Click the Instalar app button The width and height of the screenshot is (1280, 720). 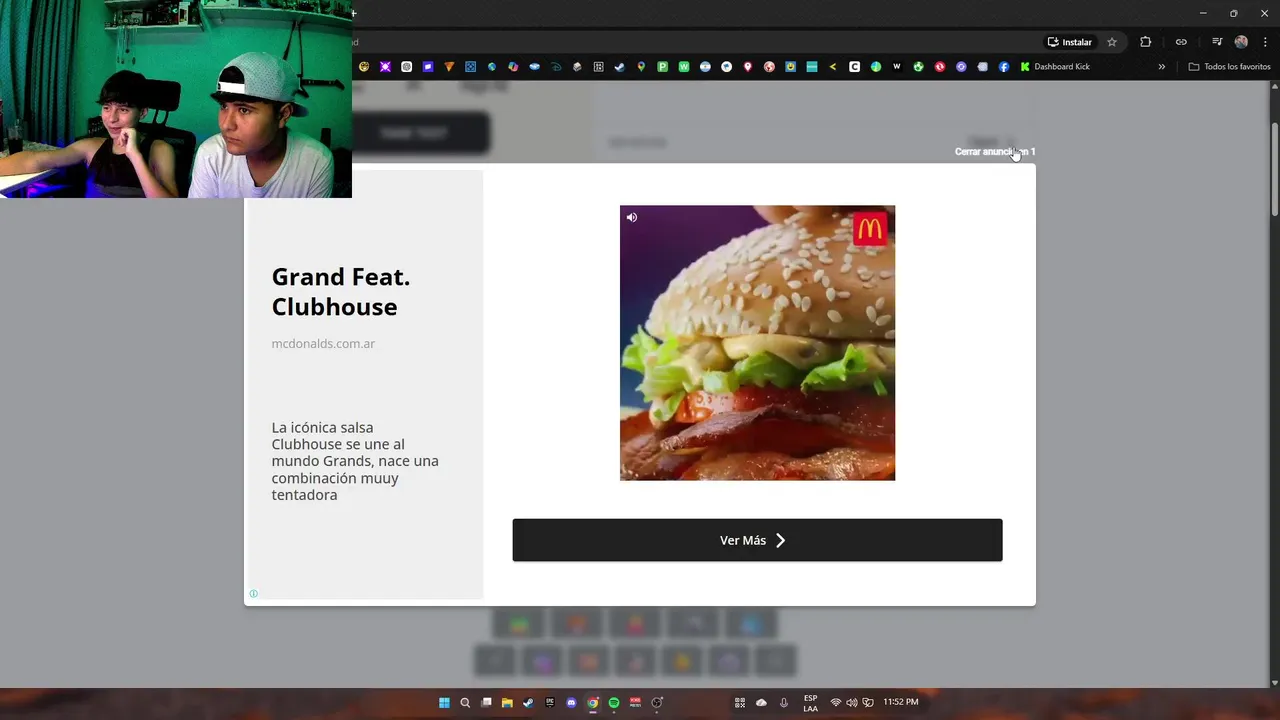1069,42
